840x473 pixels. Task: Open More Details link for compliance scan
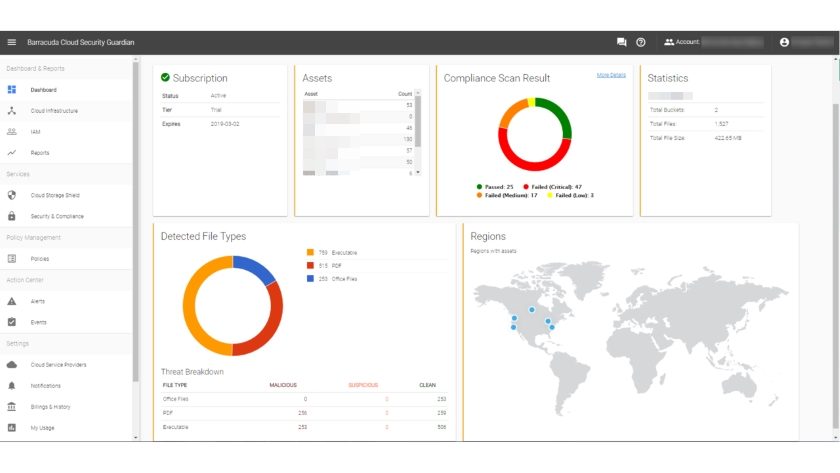tap(611, 75)
